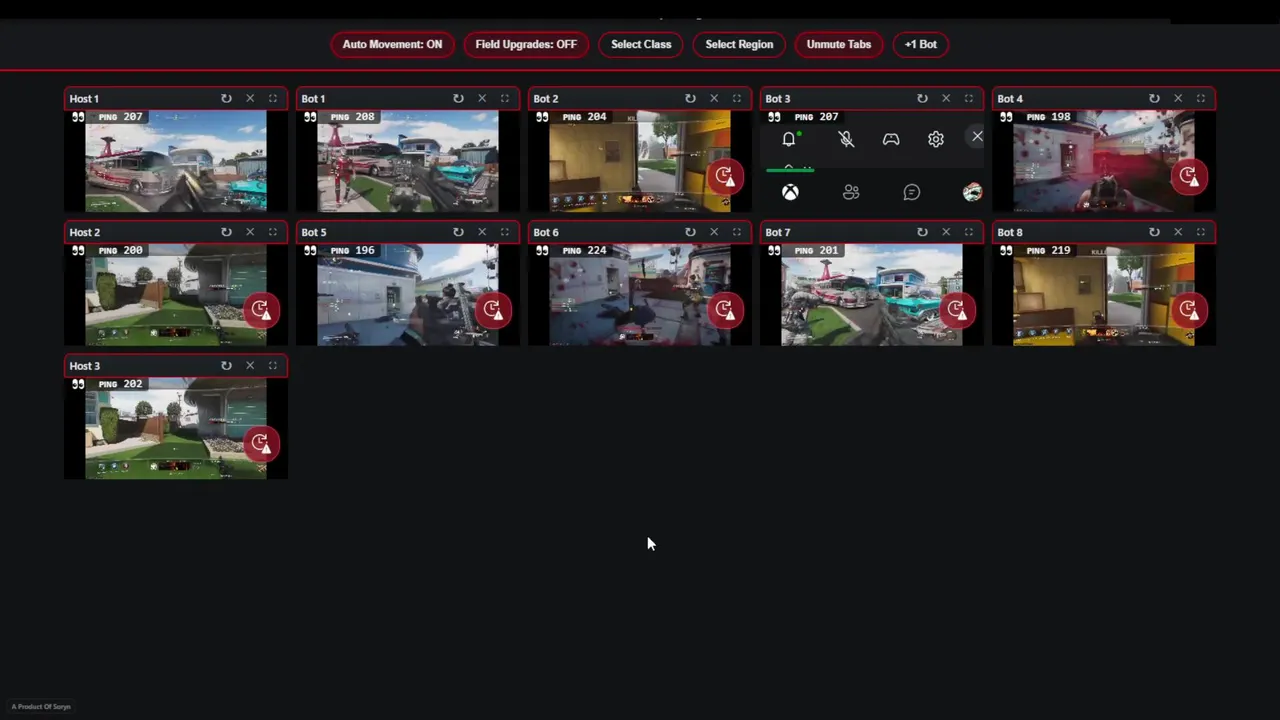Click the red reconnect badge on Bot 8

click(1188, 310)
